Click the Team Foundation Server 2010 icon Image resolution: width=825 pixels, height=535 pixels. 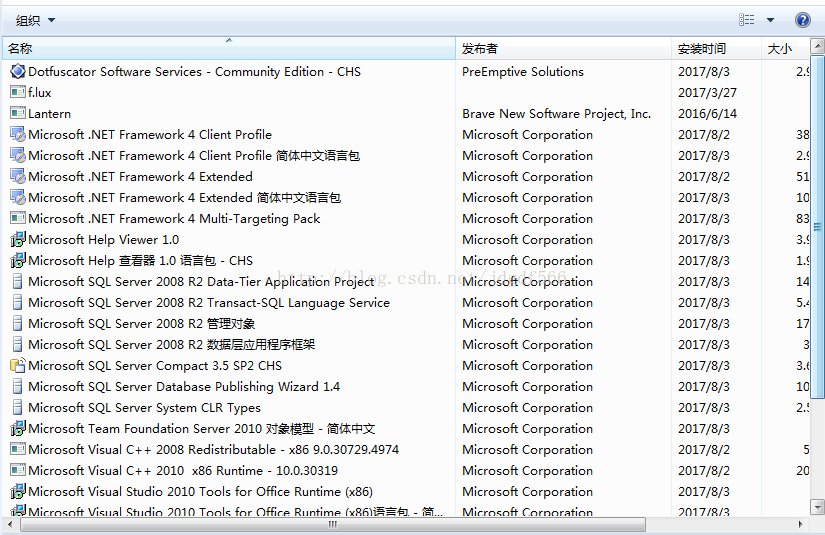pyautogui.click(x=18, y=428)
